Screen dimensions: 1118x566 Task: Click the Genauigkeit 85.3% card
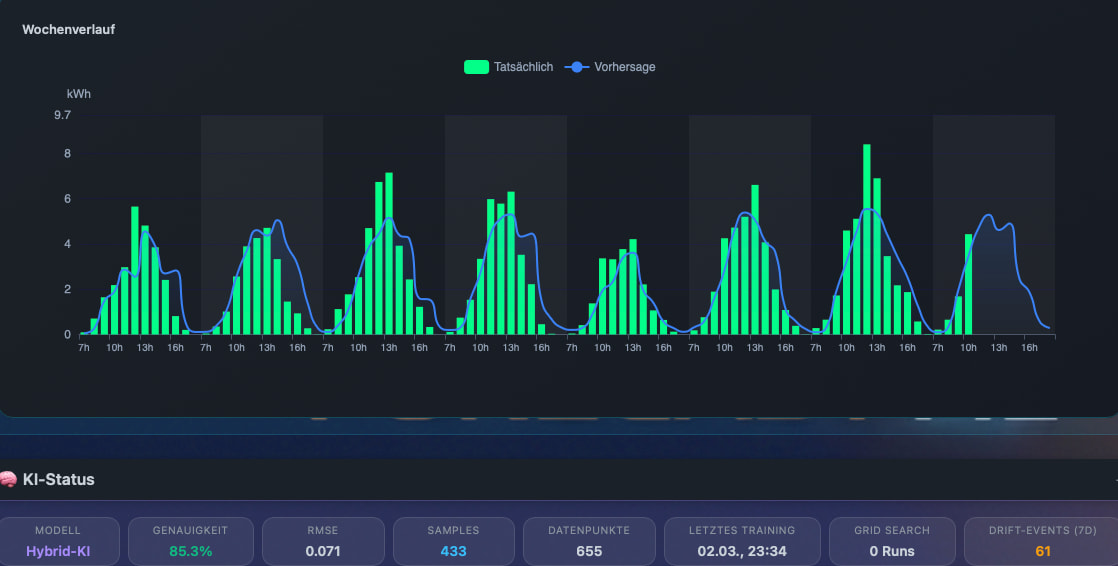190,541
